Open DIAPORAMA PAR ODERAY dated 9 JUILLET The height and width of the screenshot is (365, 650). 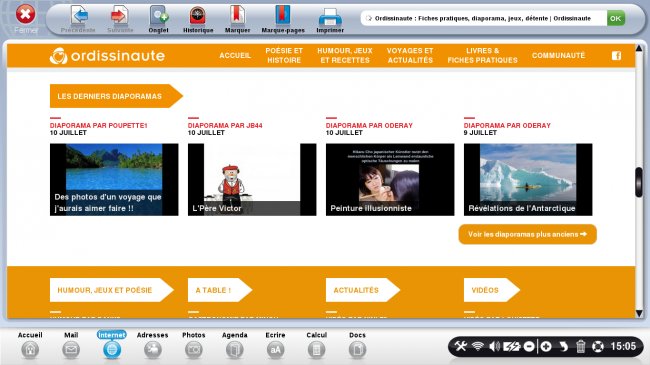(507, 125)
